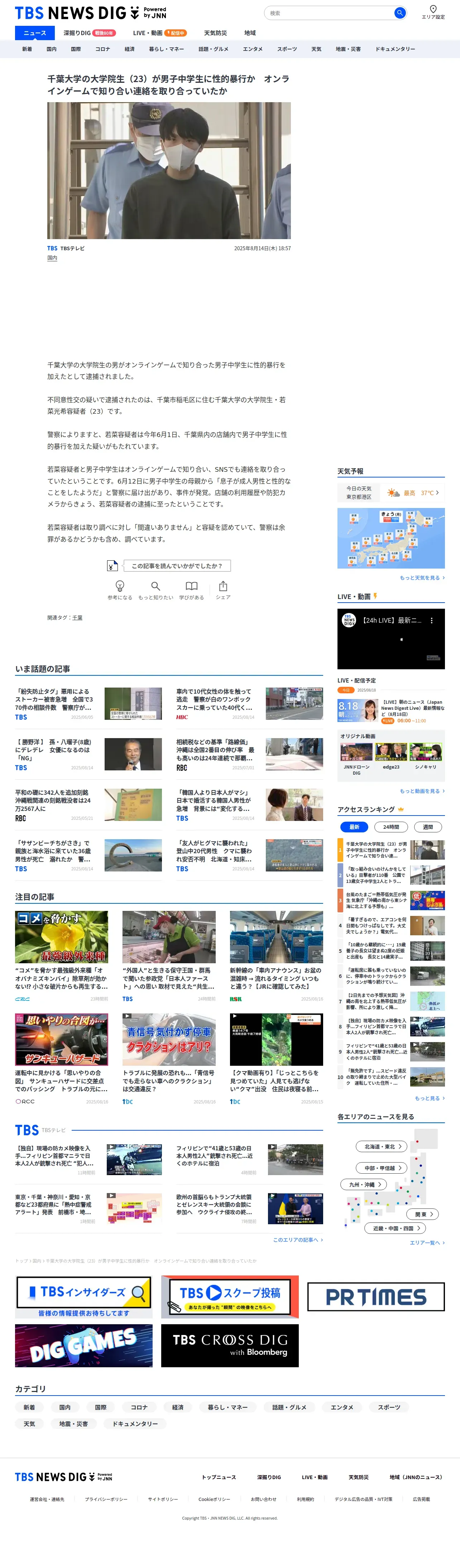The image size is (460, 1568).
Task: Click the TBS NEWS DIG channel avatar in video
Action: [x=349, y=620]
